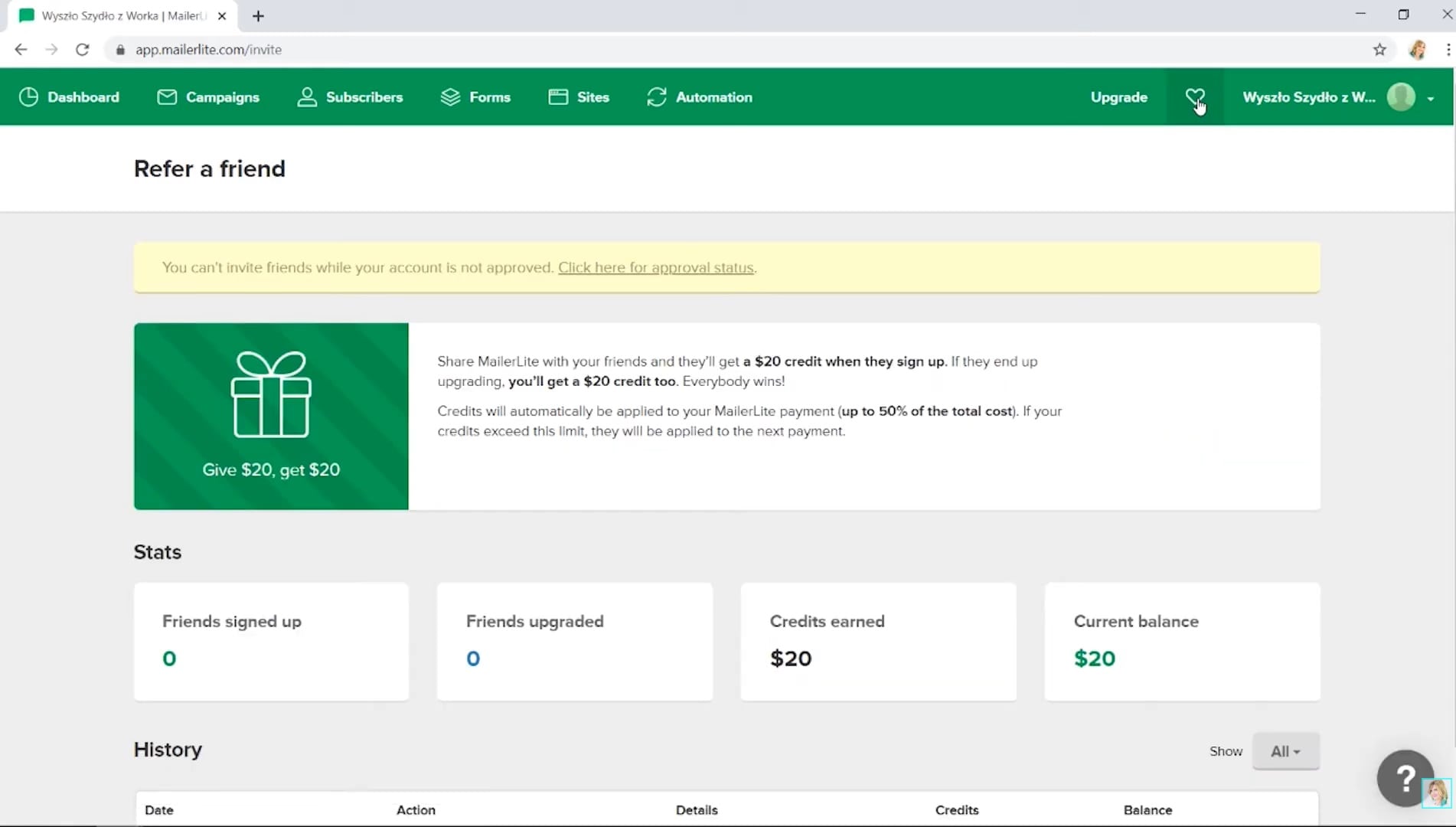Expand the Wyszło Szydło account dropdown
Viewport: 1456px width, 827px height.
(1338, 97)
